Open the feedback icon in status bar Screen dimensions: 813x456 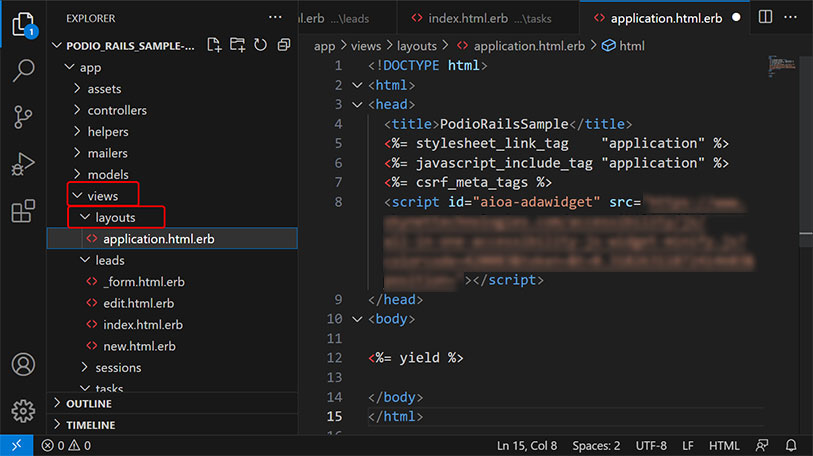762,446
